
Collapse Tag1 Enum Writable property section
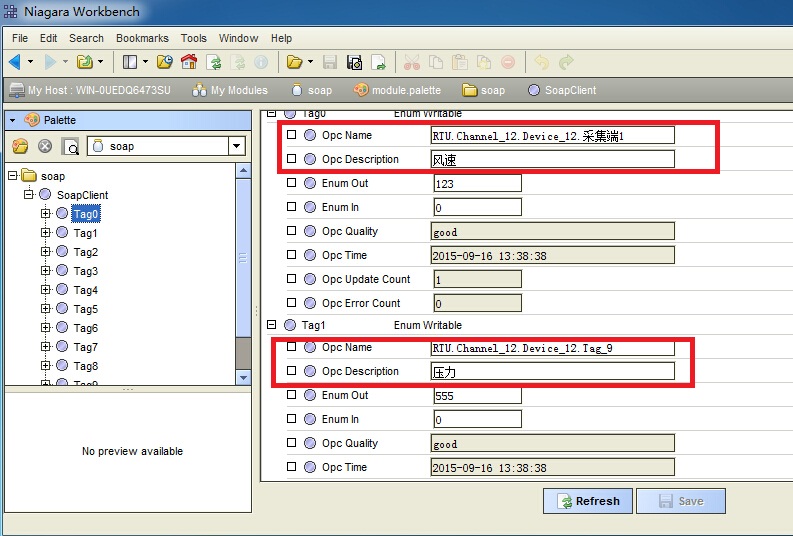272,325
